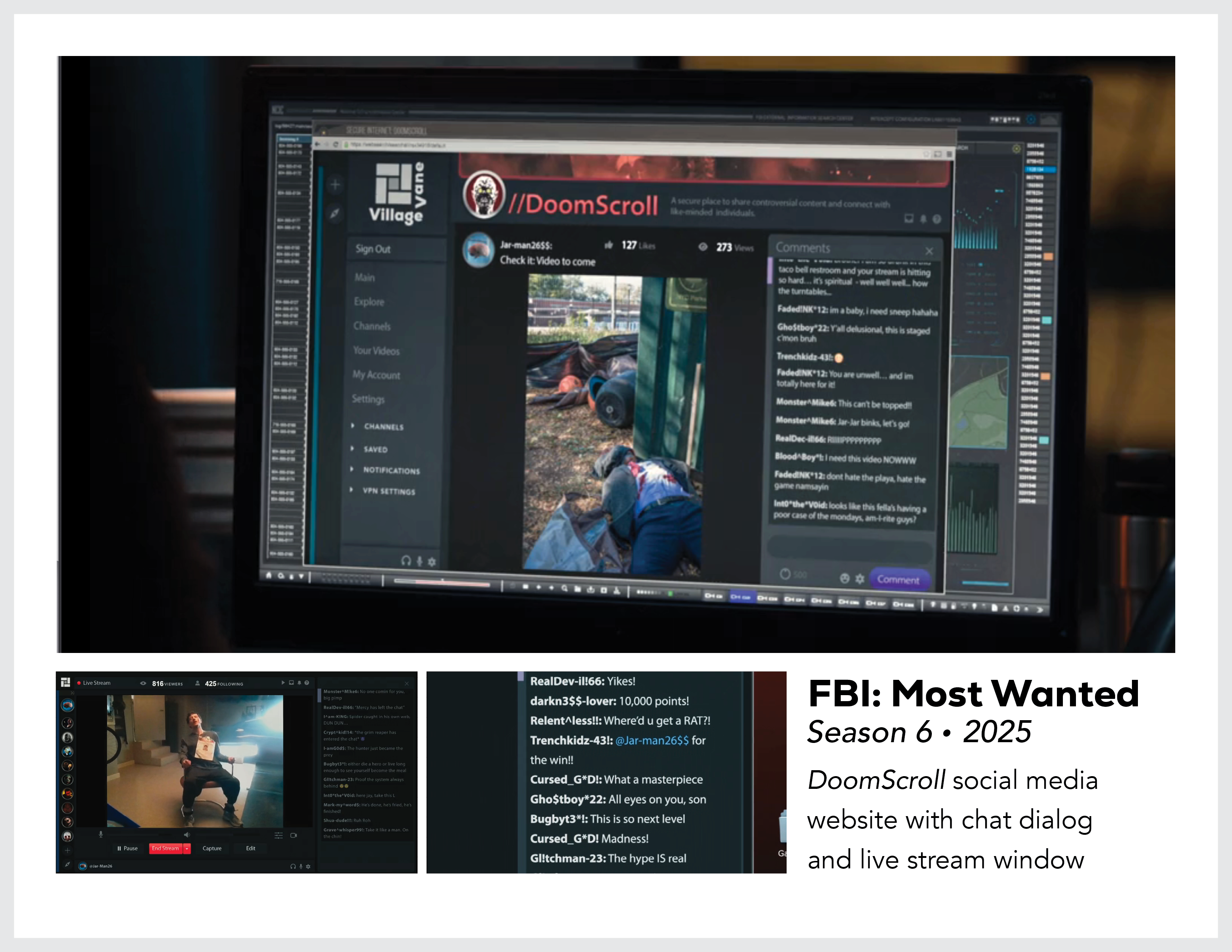Click the microphone level slider under the stream
This screenshot has width=1232, height=952.
tap(140, 835)
